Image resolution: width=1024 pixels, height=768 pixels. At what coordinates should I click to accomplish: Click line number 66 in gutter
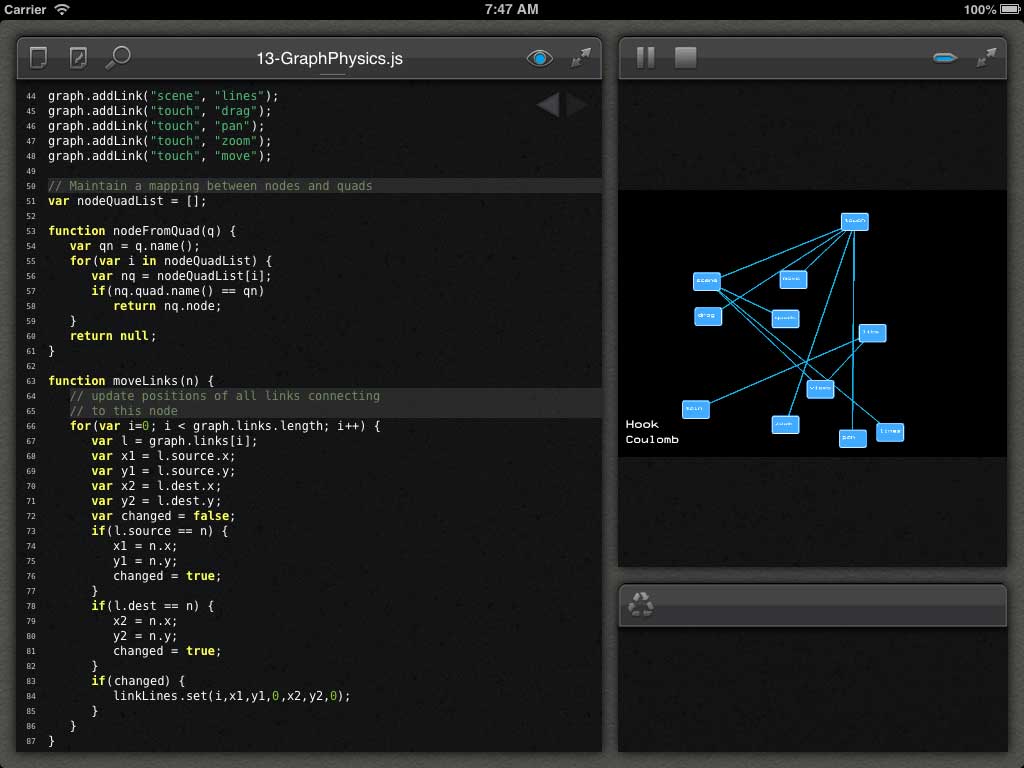[31, 426]
